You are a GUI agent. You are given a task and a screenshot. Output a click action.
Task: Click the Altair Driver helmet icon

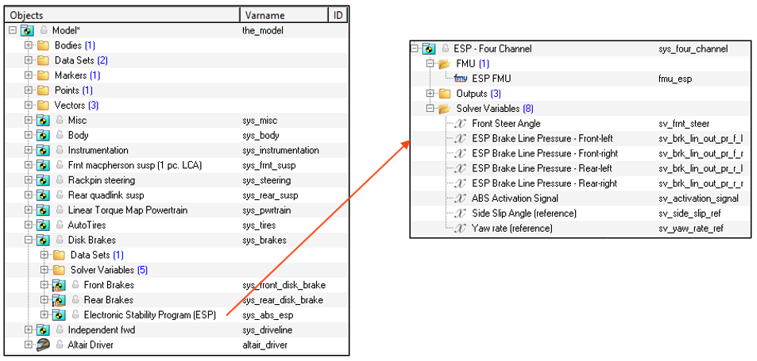(x=43, y=345)
